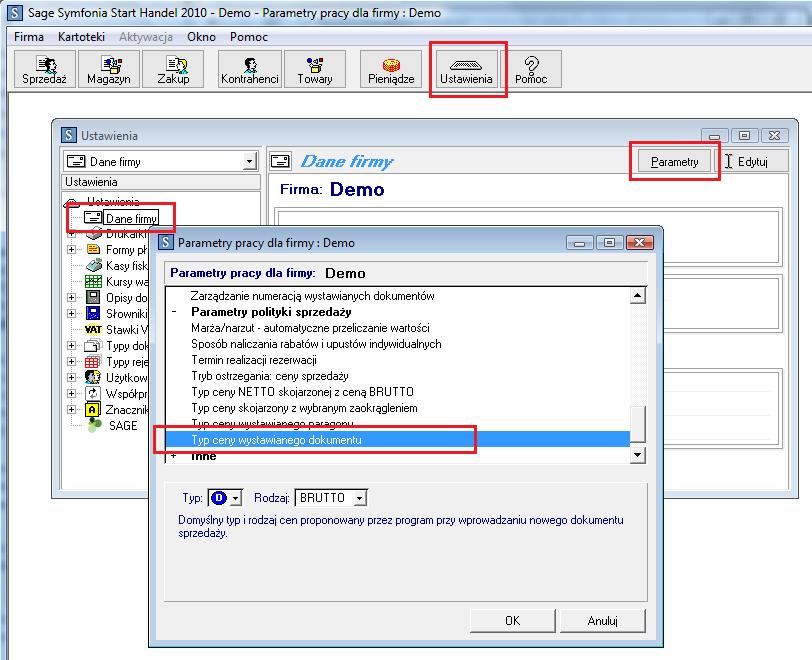Click the Parametry button
812x660 pixels.
pyautogui.click(x=674, y=162)
